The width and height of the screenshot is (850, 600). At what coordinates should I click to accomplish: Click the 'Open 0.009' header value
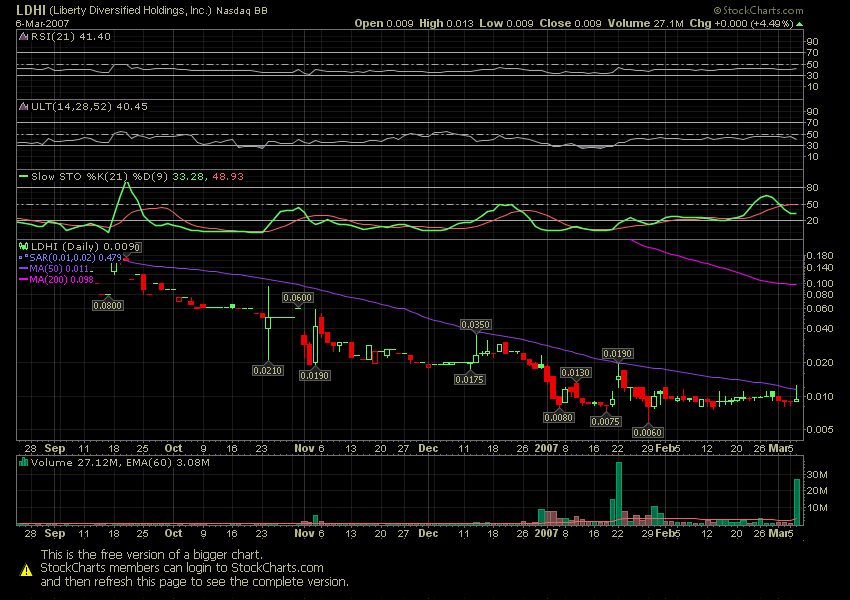click(x=384, y=23)
